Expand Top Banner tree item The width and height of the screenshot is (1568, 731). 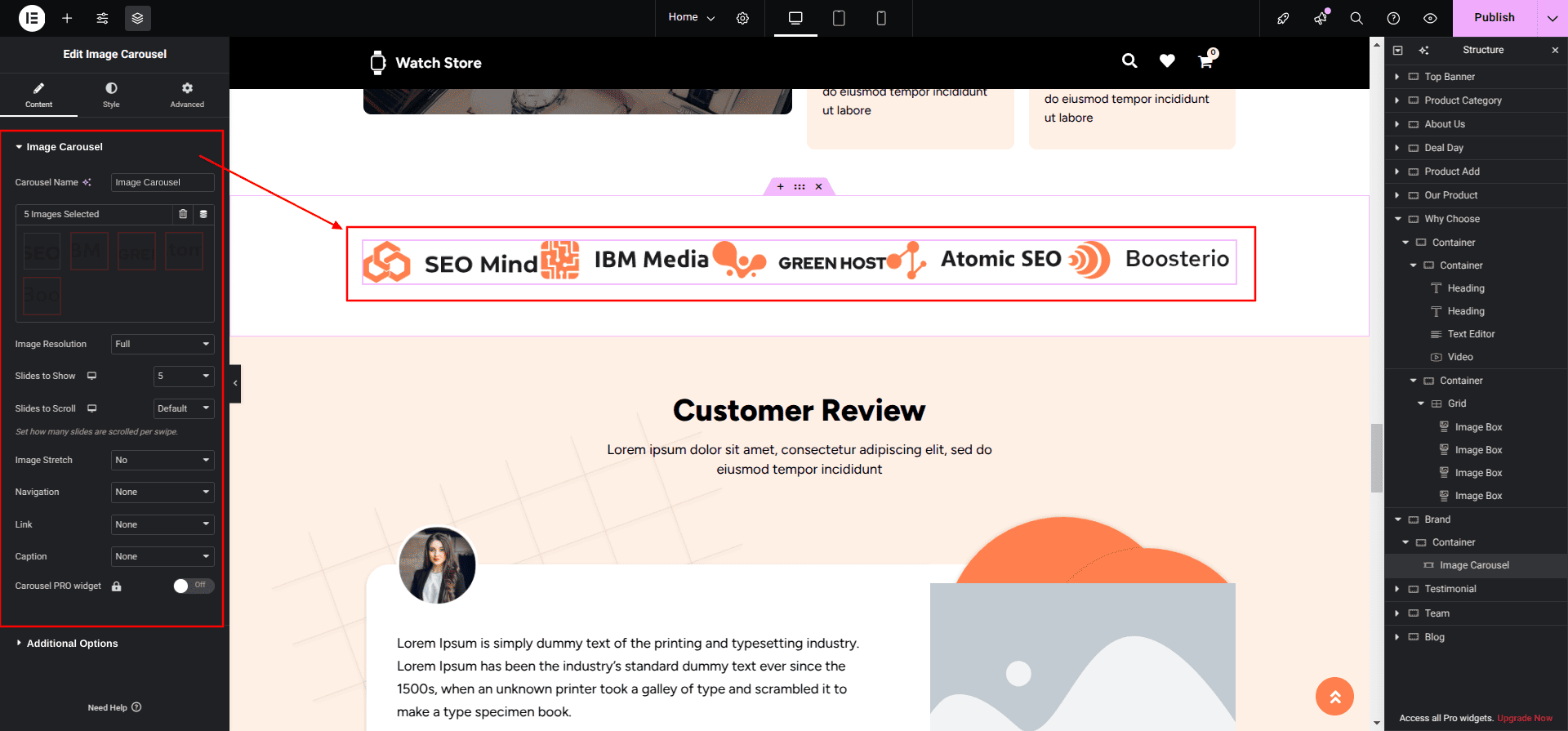point(1397,77)
